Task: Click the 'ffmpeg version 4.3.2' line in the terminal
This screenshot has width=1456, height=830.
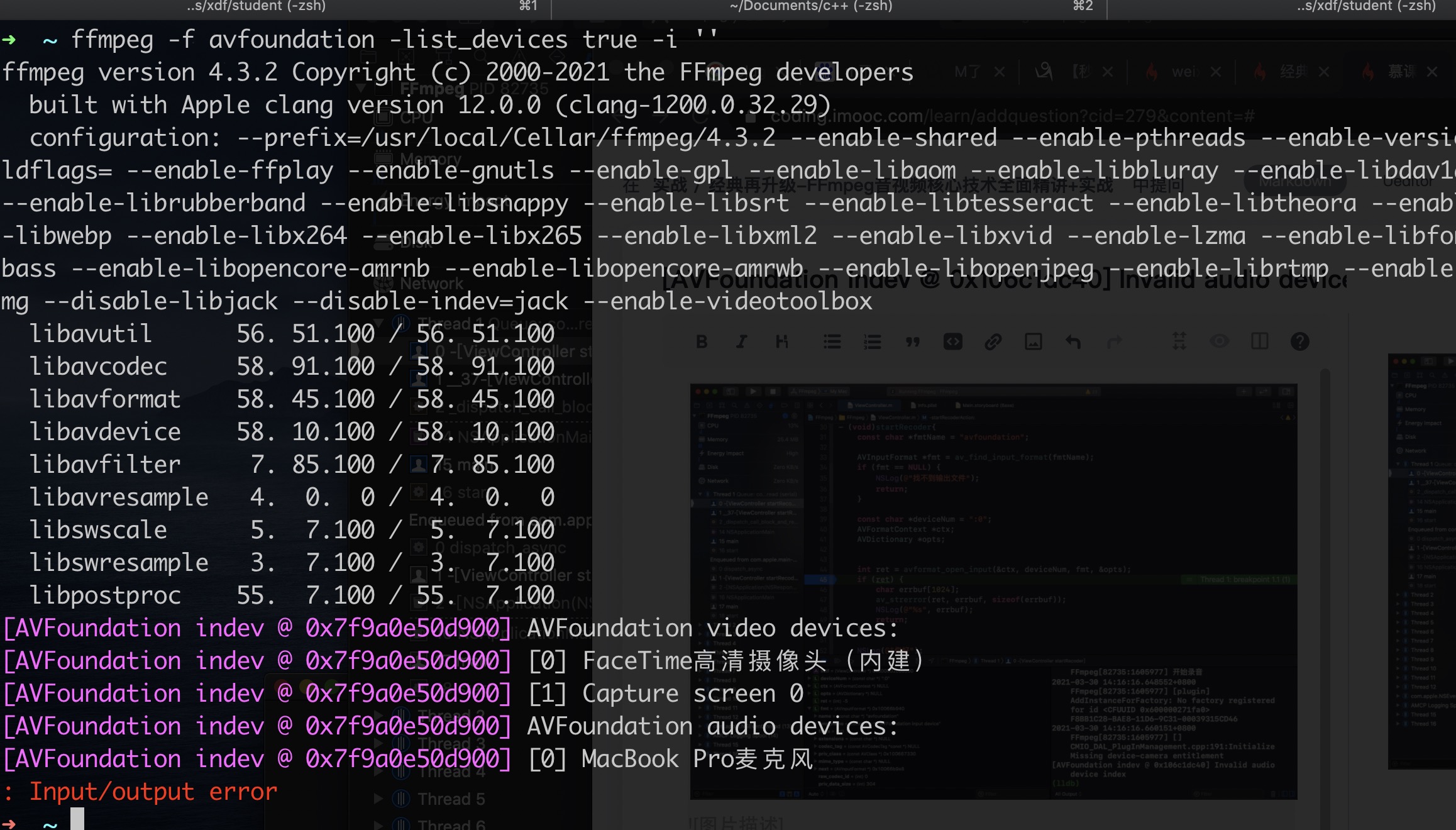Action: coord(457,72)
